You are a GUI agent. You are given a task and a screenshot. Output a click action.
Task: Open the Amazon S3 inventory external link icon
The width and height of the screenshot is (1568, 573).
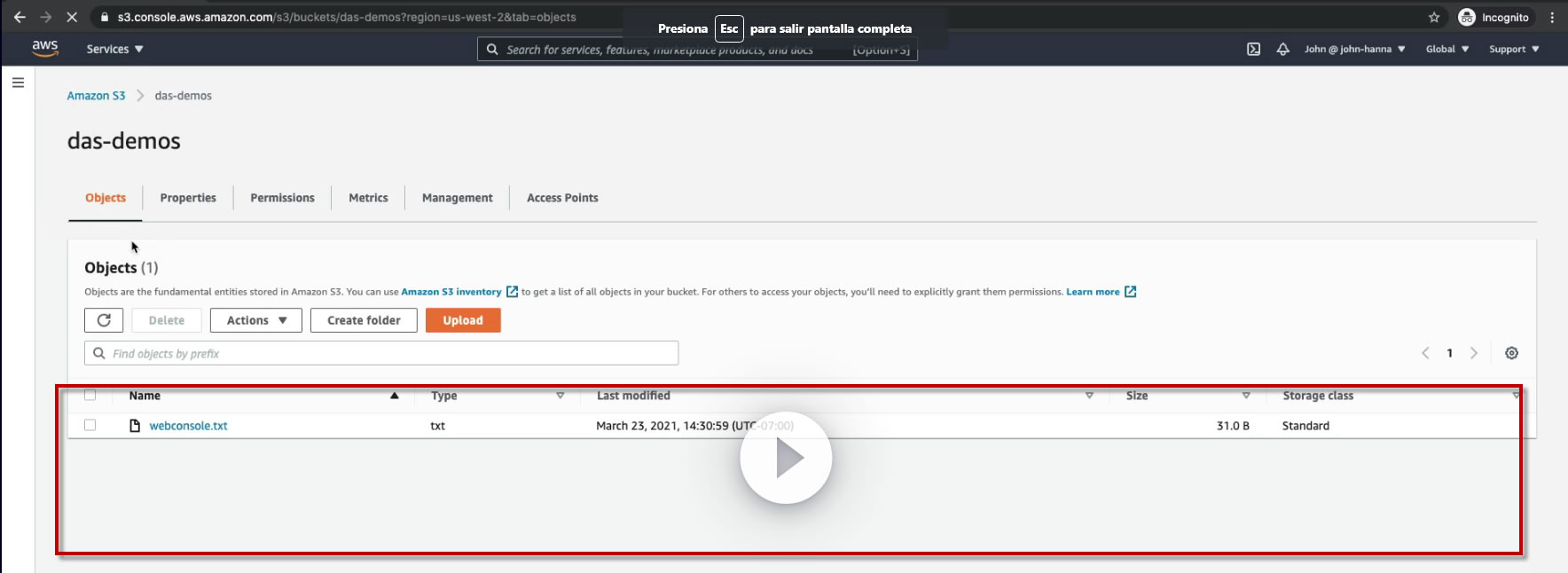click(x=512, y=292)
